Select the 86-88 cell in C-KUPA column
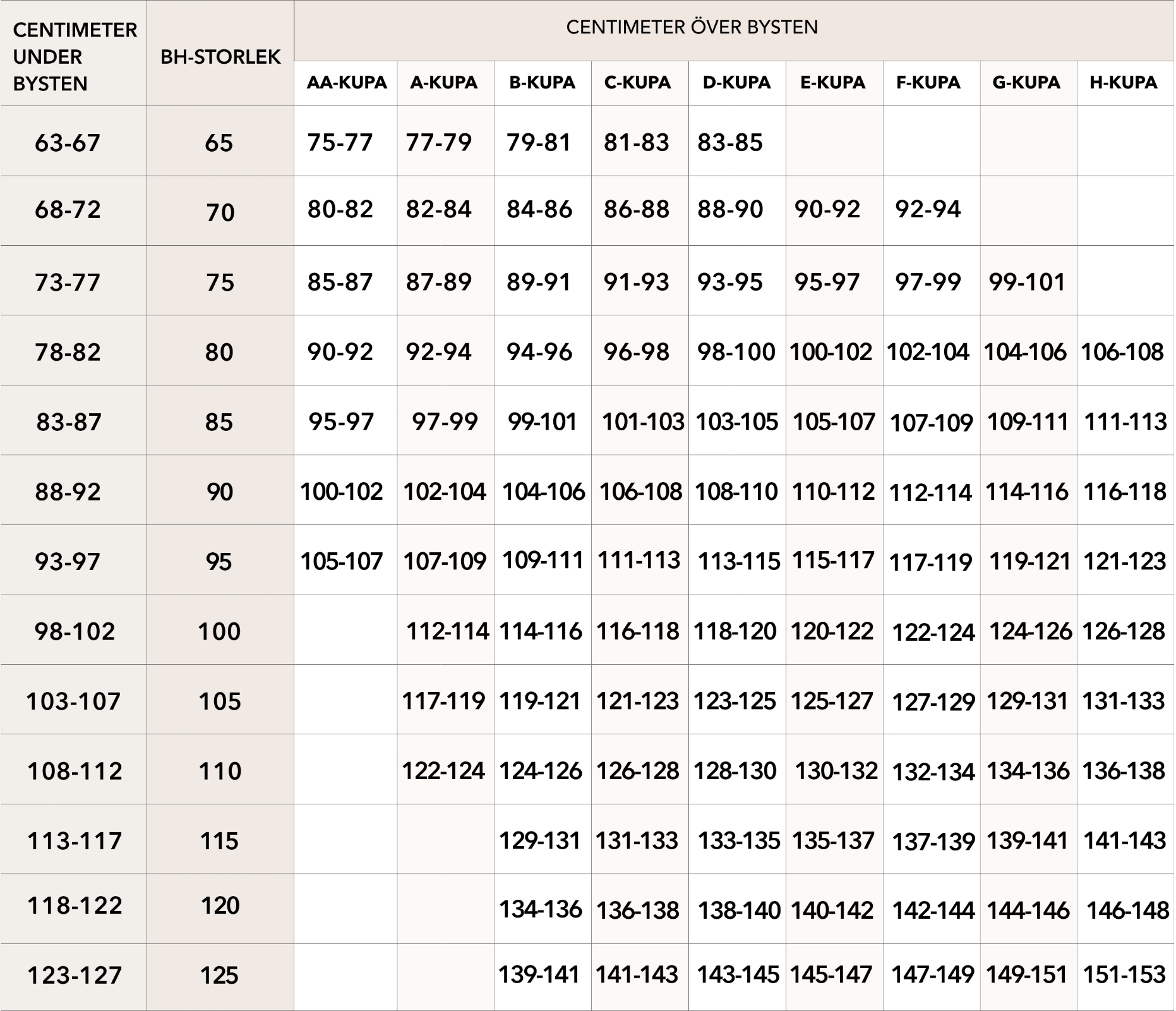Image resolution: width=1176 pixels, height=1011 pixels. (x=637, y=209)
